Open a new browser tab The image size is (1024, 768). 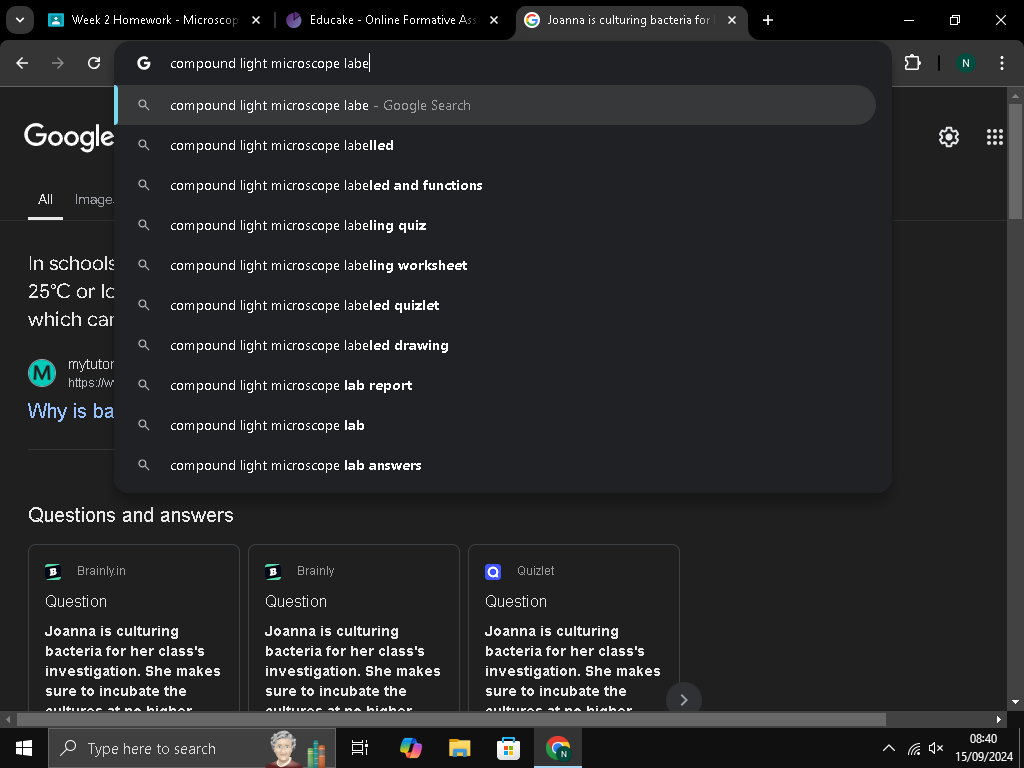[x=768, y=20]
